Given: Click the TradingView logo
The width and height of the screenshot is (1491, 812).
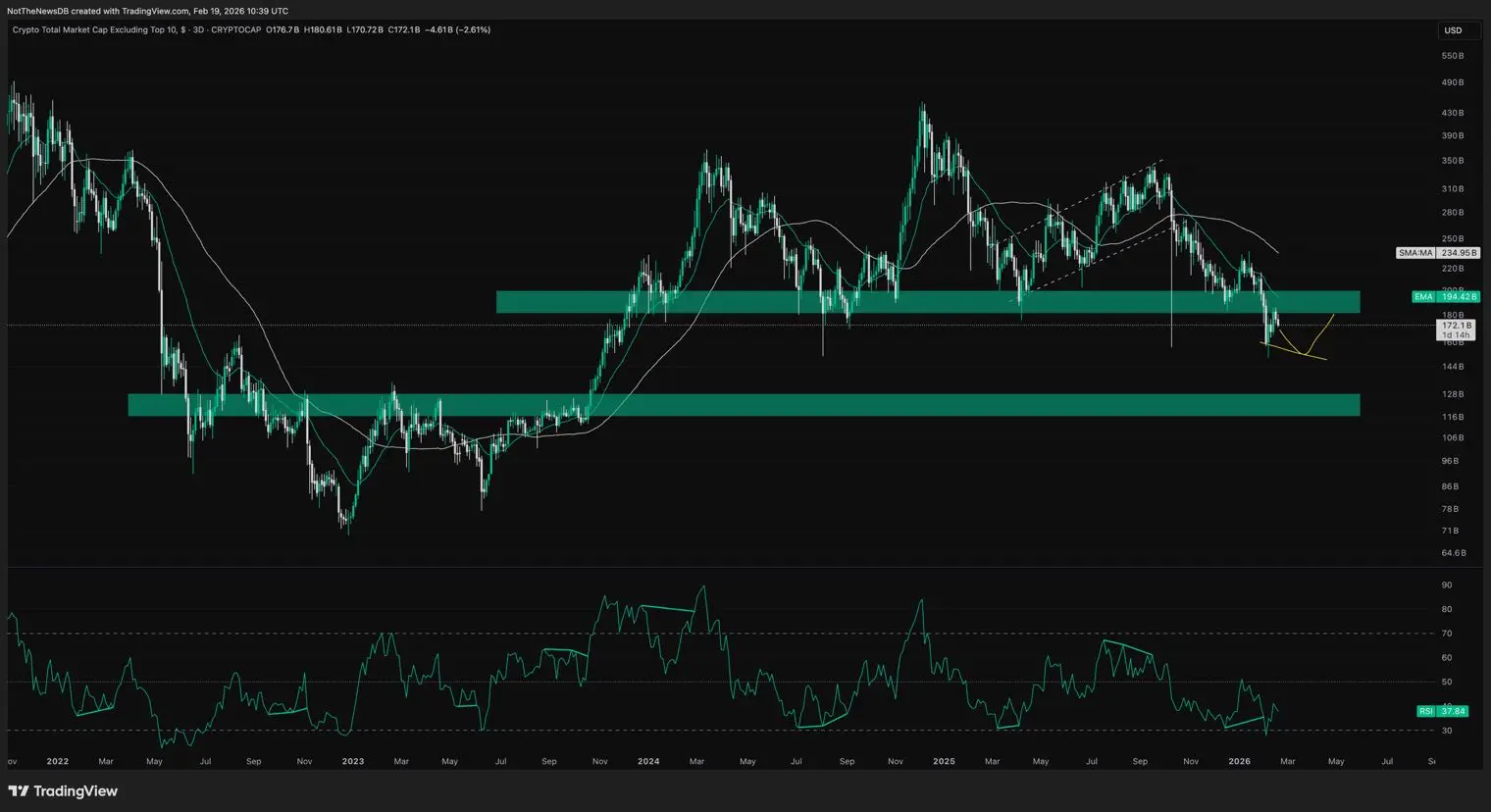Looking at the screenshot, I should [x=63, y=791].
